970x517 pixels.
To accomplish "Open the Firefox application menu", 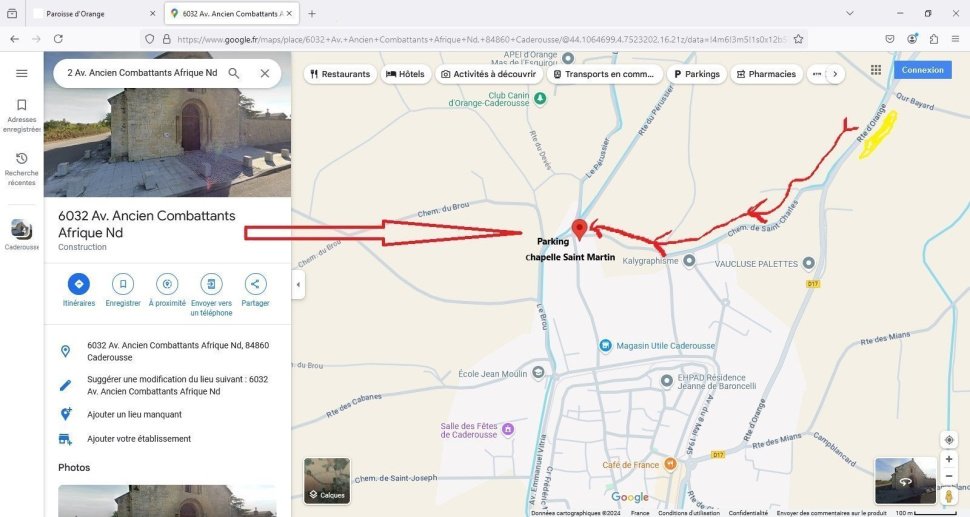I will pos(955,39).
